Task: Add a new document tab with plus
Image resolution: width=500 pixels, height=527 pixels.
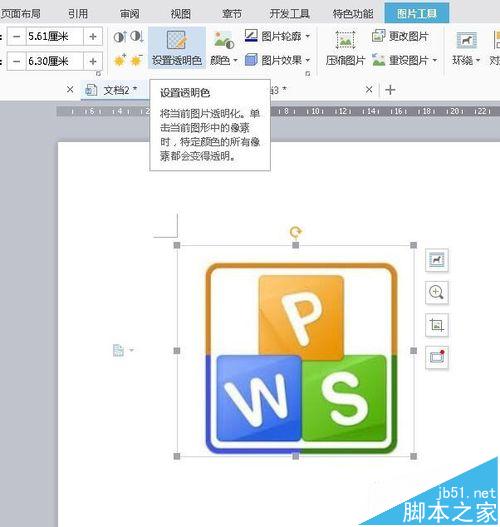Action: click(x=390, y=90)
